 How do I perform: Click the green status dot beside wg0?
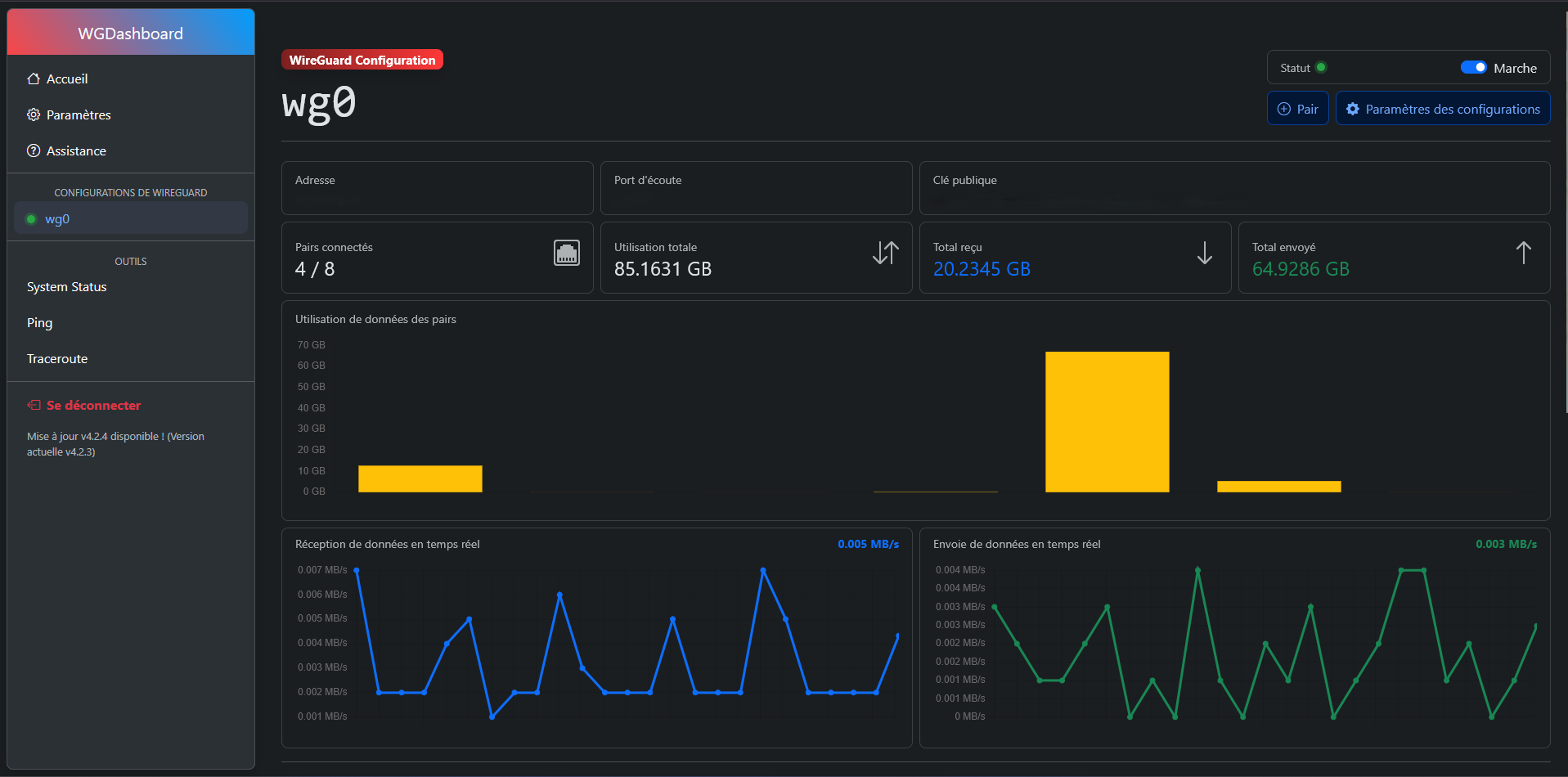[x=31, y=219]
